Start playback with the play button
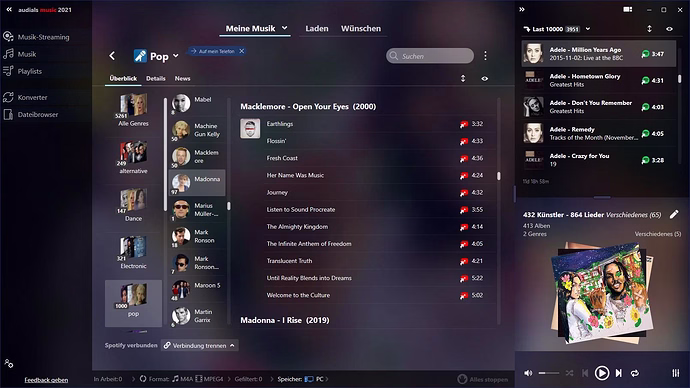Viewport: 690px width, 388px height. (x=602, y=373)
